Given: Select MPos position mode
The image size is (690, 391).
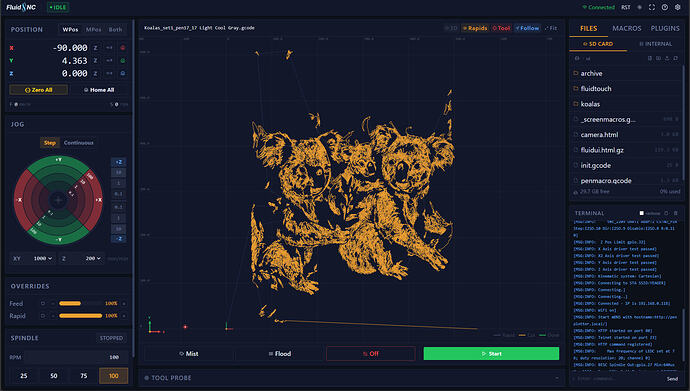Looking at the screenshot, I should [93, 29].
